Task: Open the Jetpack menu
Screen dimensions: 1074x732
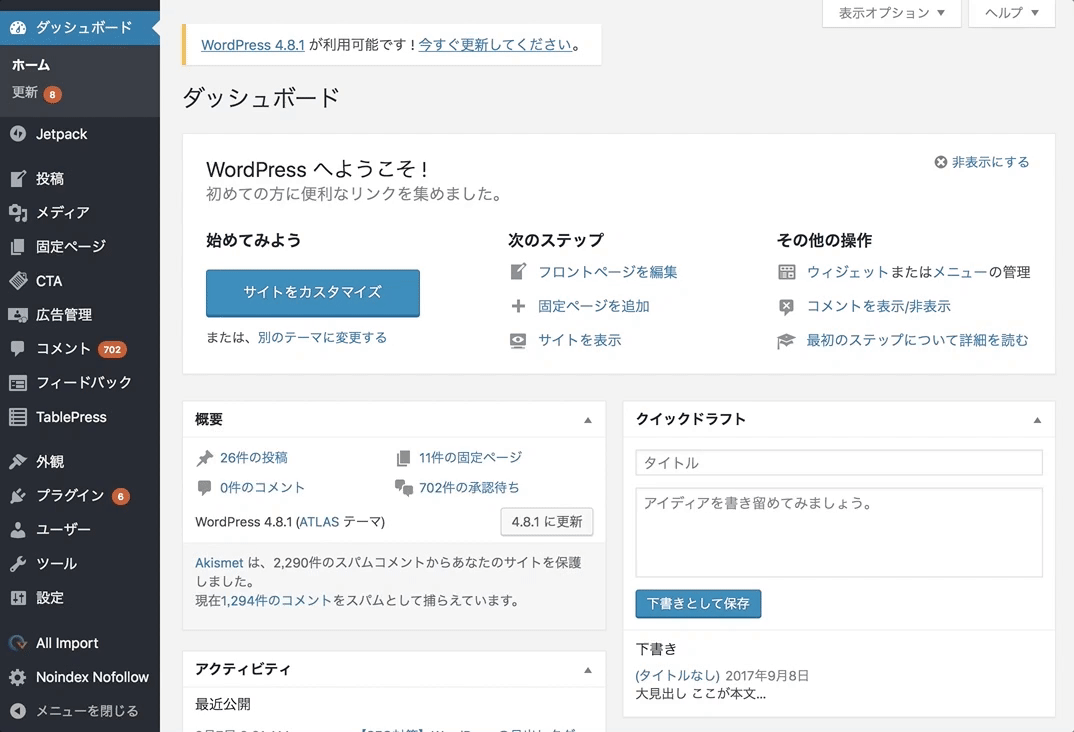Action: [x=62, y=134]
